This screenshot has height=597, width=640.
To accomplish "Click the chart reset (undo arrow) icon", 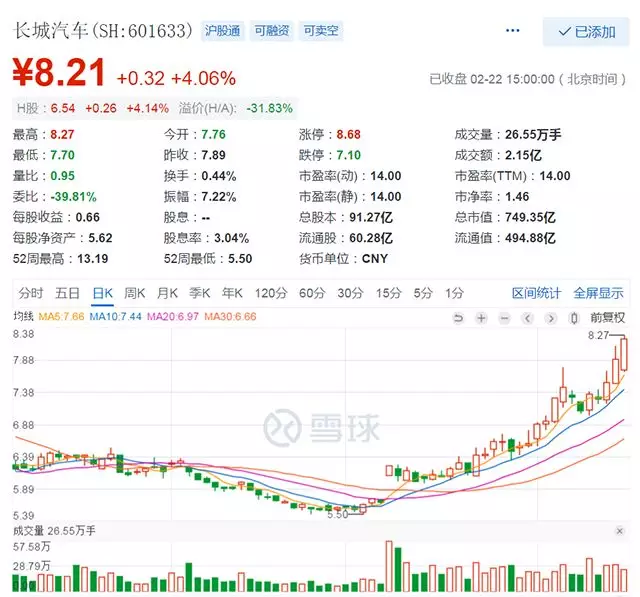I will (458, 318).
